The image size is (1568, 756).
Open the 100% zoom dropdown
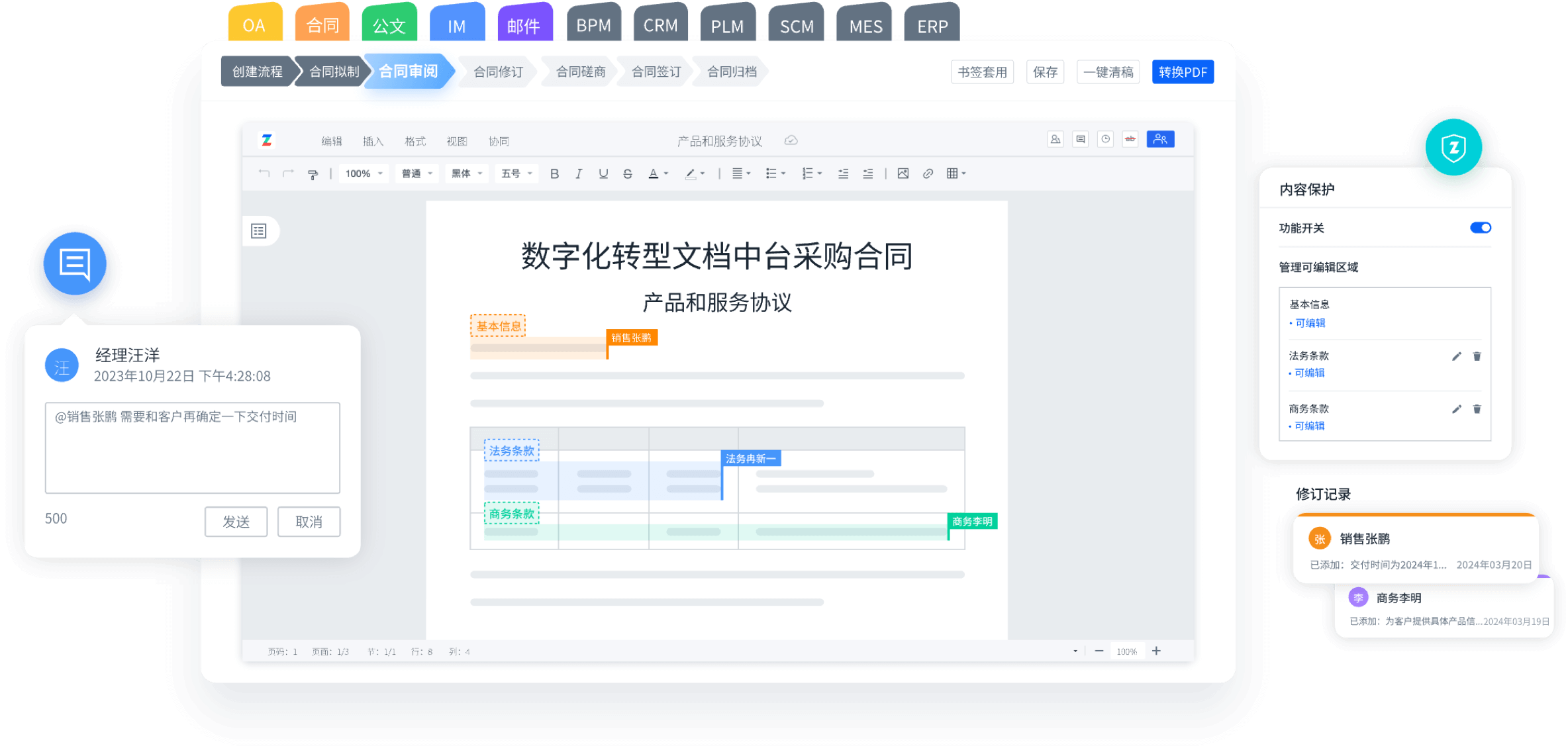tap(364, 173)
